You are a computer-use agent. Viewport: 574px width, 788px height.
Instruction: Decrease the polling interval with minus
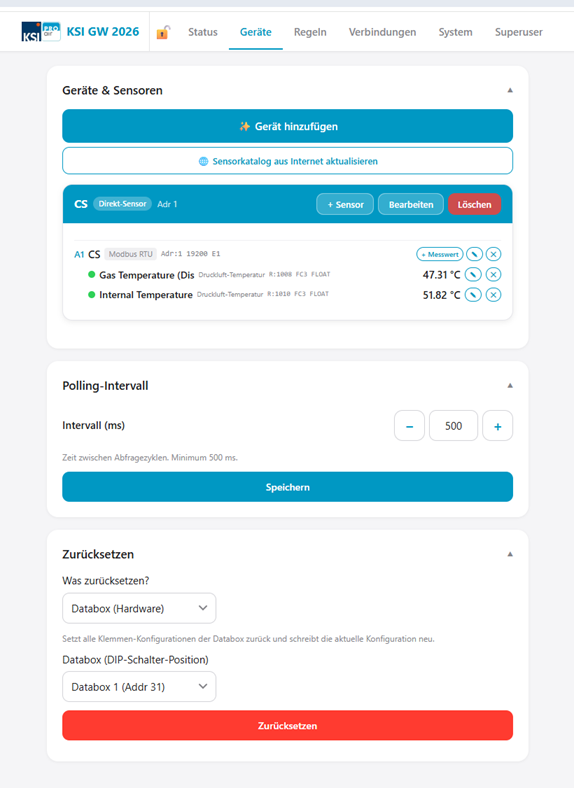(410, 426)
